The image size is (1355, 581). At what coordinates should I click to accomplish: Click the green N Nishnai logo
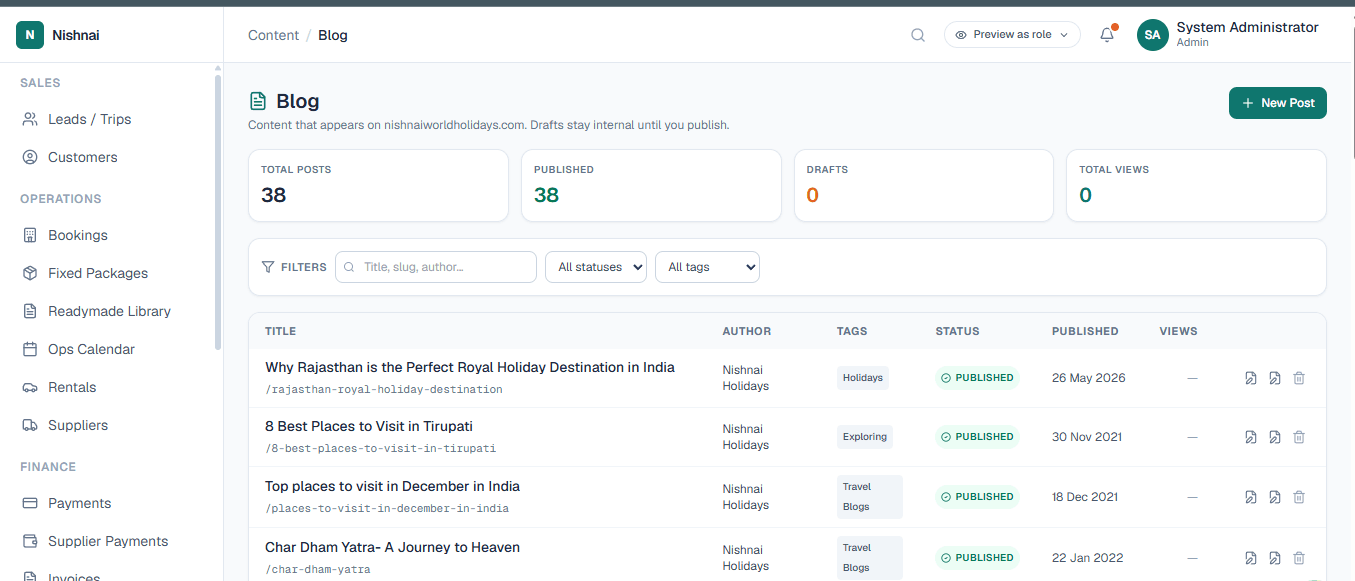pos(30,35)
